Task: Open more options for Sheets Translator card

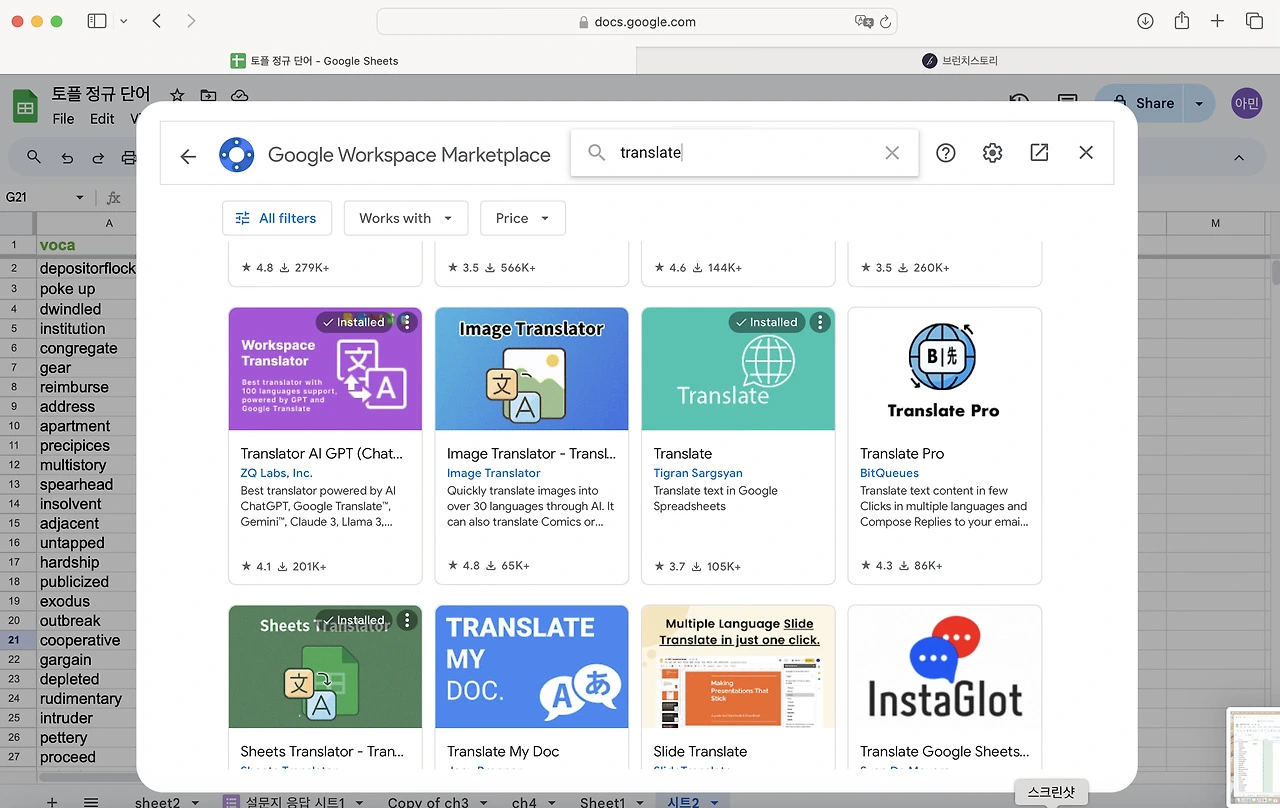Action: pyautogui.click(x=406, y=620)
